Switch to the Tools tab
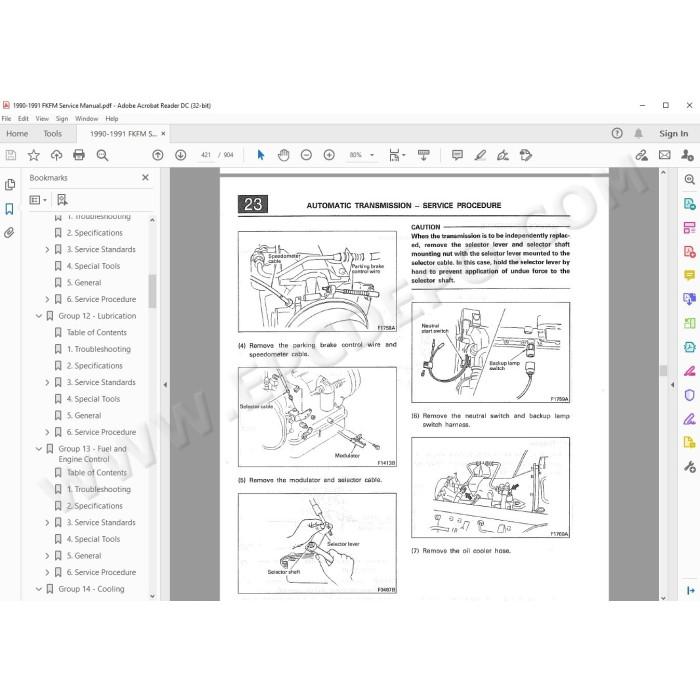Screen dimensions: 700x700 click(x=53, y=133)
